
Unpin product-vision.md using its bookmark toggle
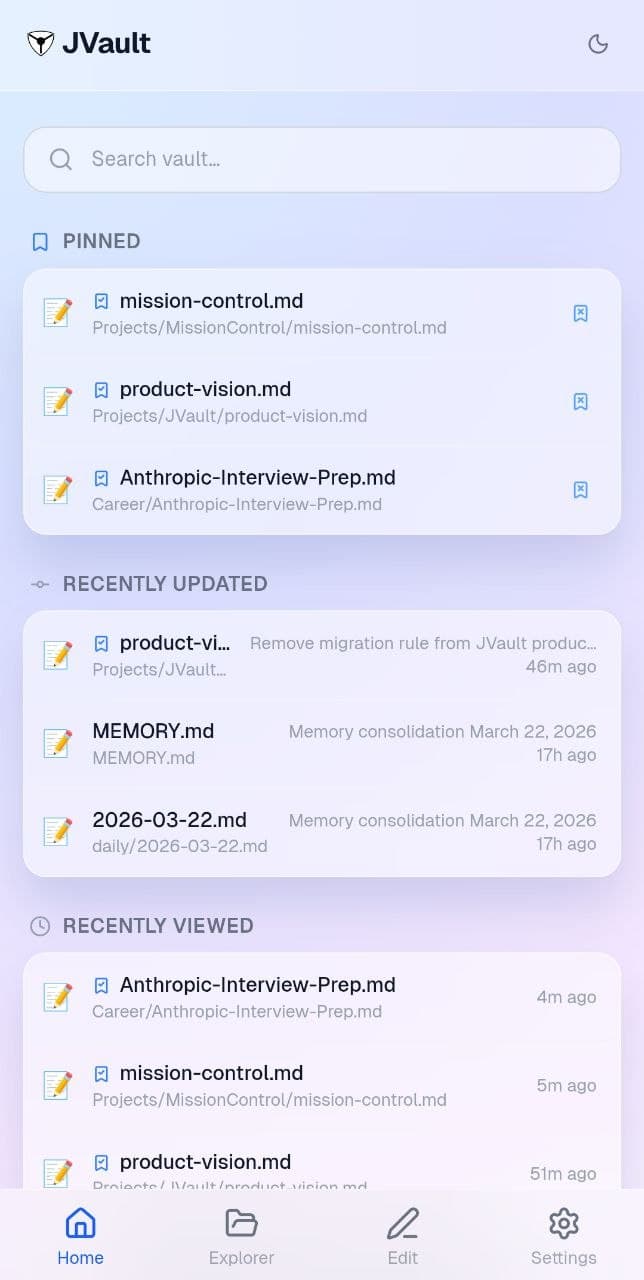click(x=580, y=402)
